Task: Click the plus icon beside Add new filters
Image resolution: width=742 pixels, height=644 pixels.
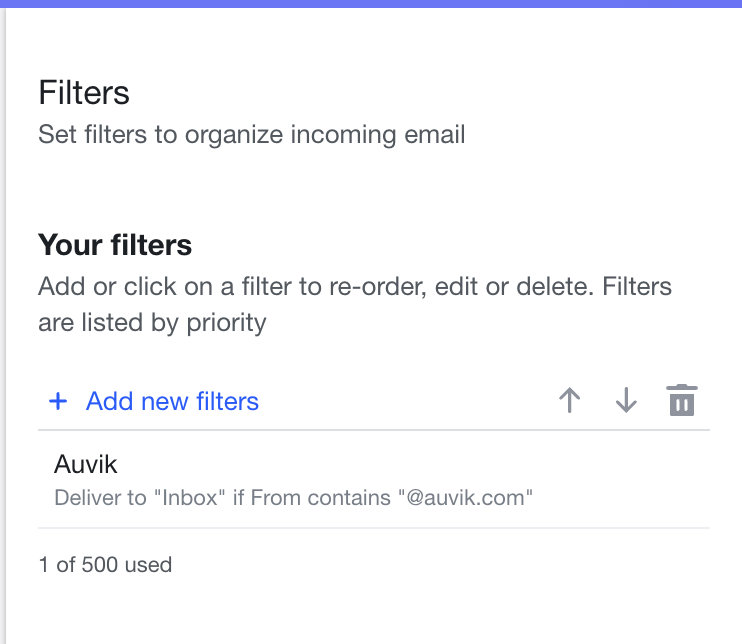Action: (x=58, y=401)
